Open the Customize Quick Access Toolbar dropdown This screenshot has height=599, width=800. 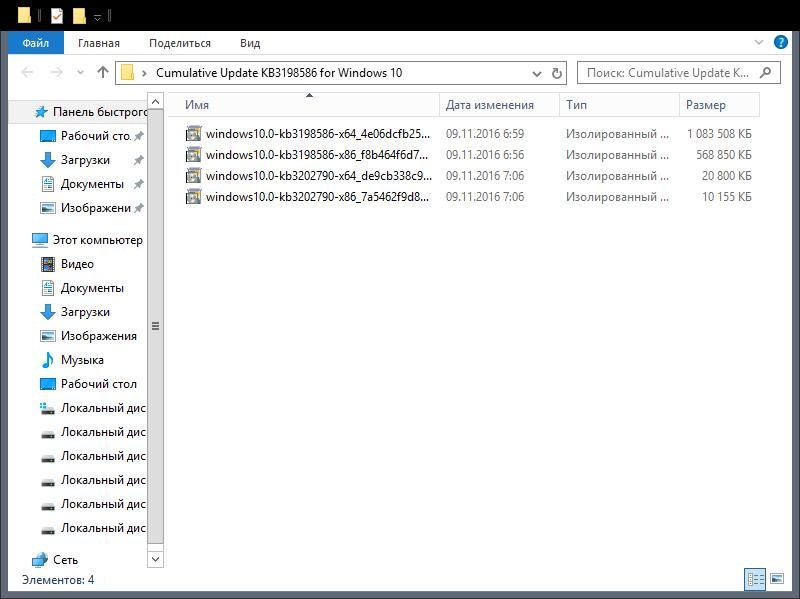(x=97, y=17)
